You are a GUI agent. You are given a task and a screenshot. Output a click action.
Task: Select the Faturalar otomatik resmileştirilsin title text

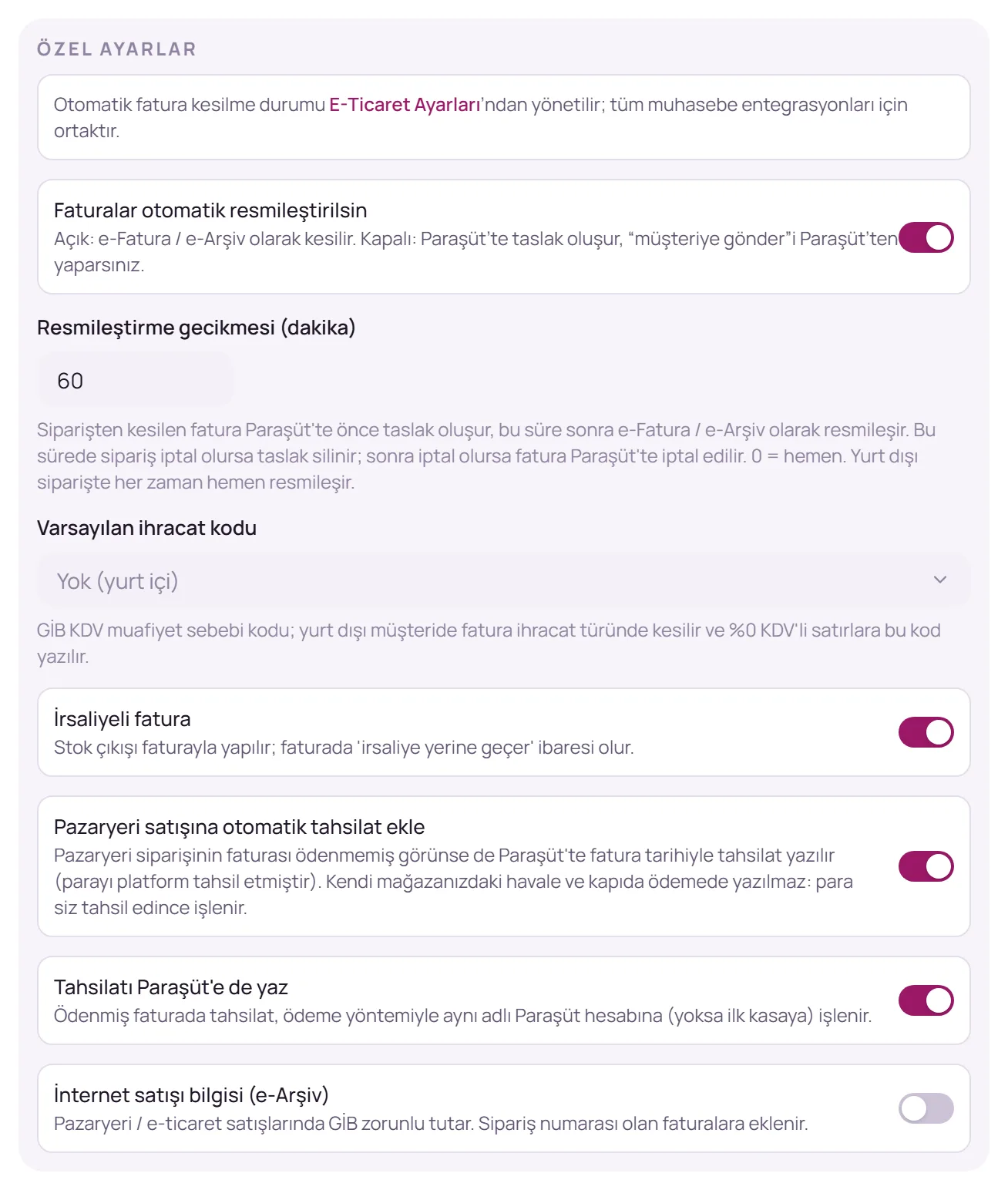point(210,210)
